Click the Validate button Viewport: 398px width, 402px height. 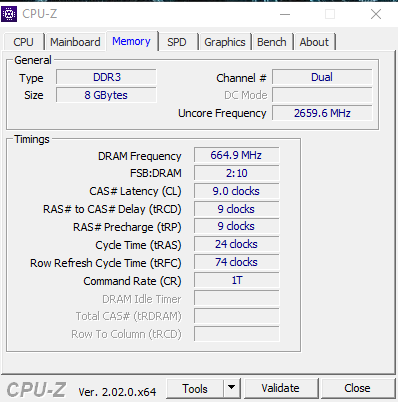[281, 388]
